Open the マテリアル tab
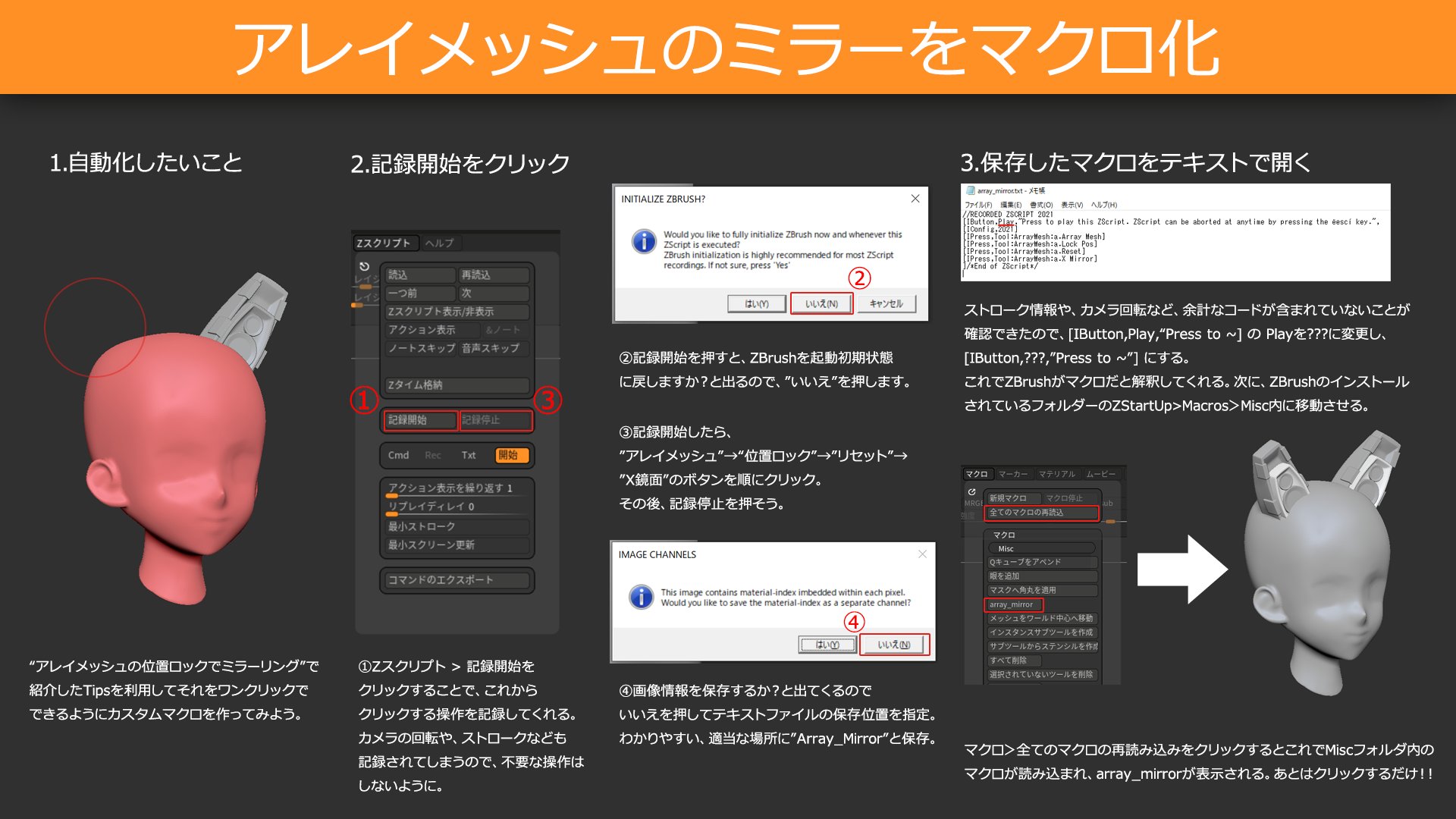Viewport: 1456px width, 819px height. click(1056, 474)
